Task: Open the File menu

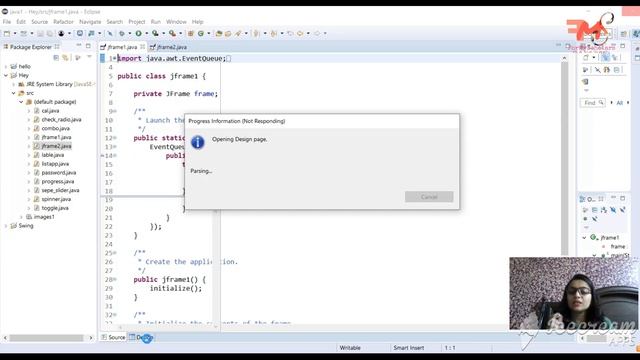Action: 7,22
